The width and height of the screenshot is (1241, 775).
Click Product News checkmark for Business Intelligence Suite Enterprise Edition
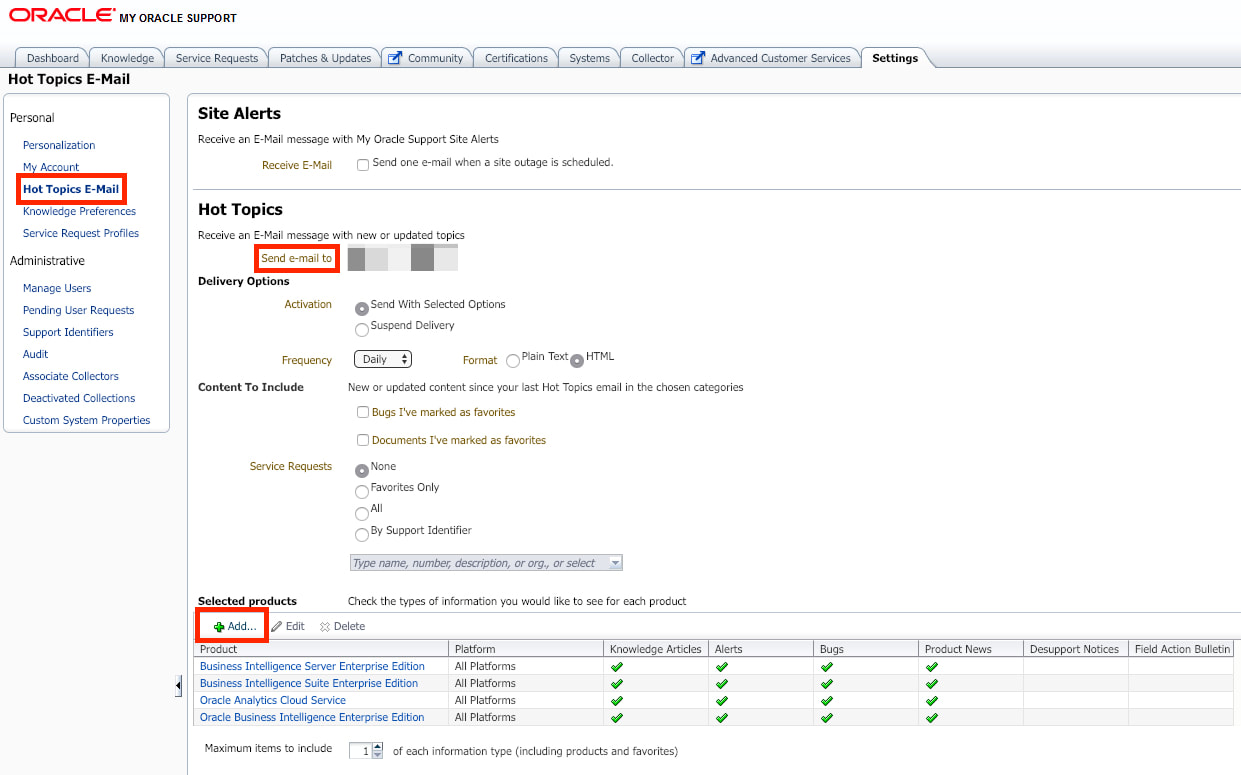tap(932, 683)
